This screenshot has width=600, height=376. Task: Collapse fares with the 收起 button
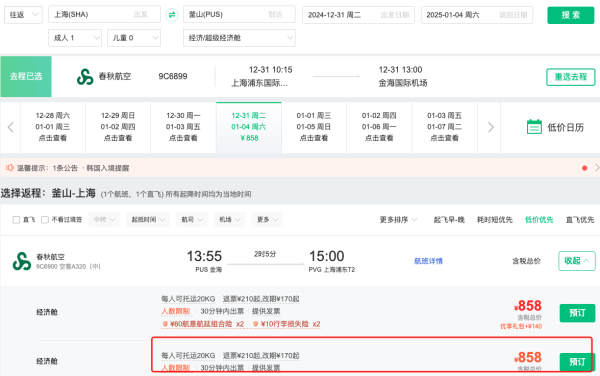click(577, 261)
